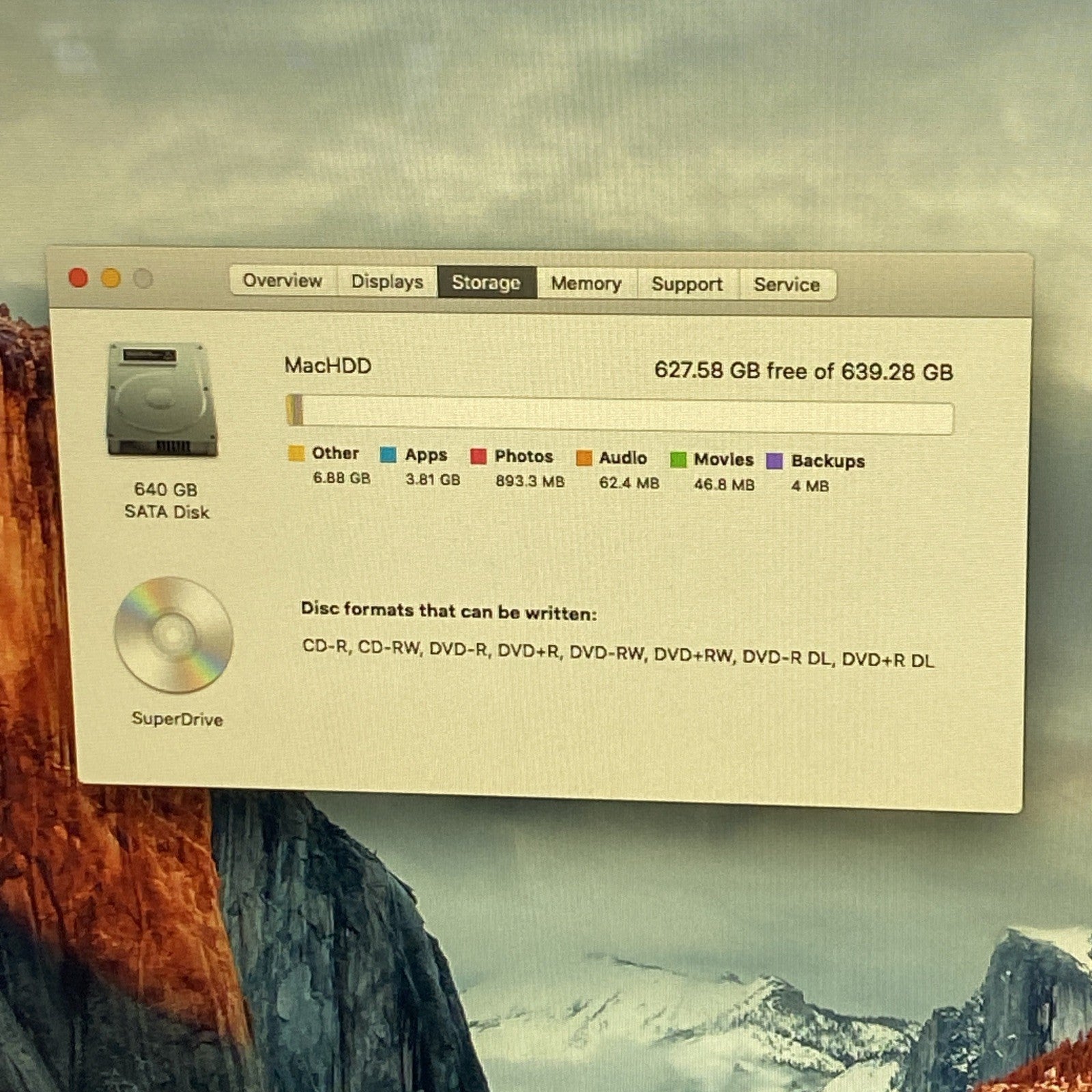1092x1092 pixels.
Task: Show the Service tab
Action: click(x=786, y=285)
